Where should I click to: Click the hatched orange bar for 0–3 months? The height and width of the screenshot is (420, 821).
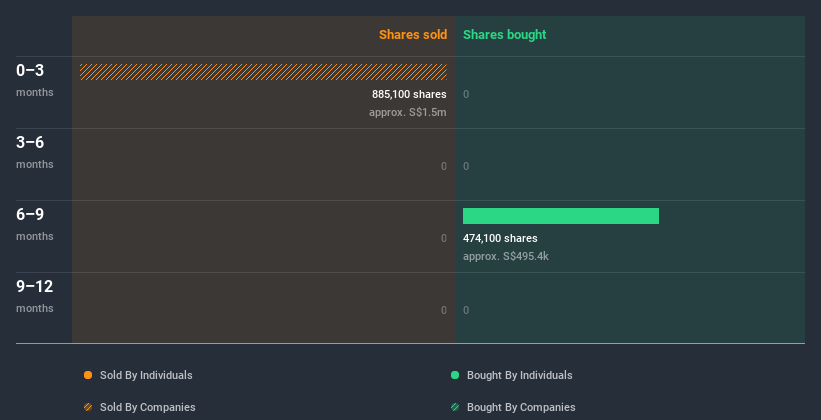pyautogui.click(x=263, y=72)
